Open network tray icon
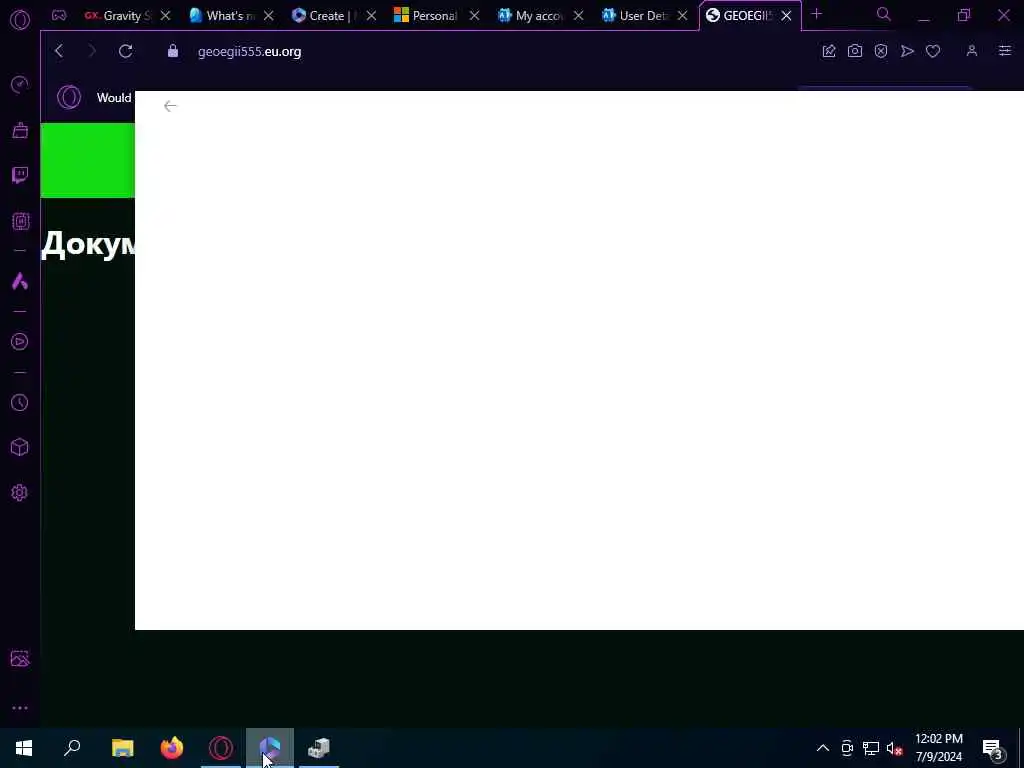 pos(871,748)
